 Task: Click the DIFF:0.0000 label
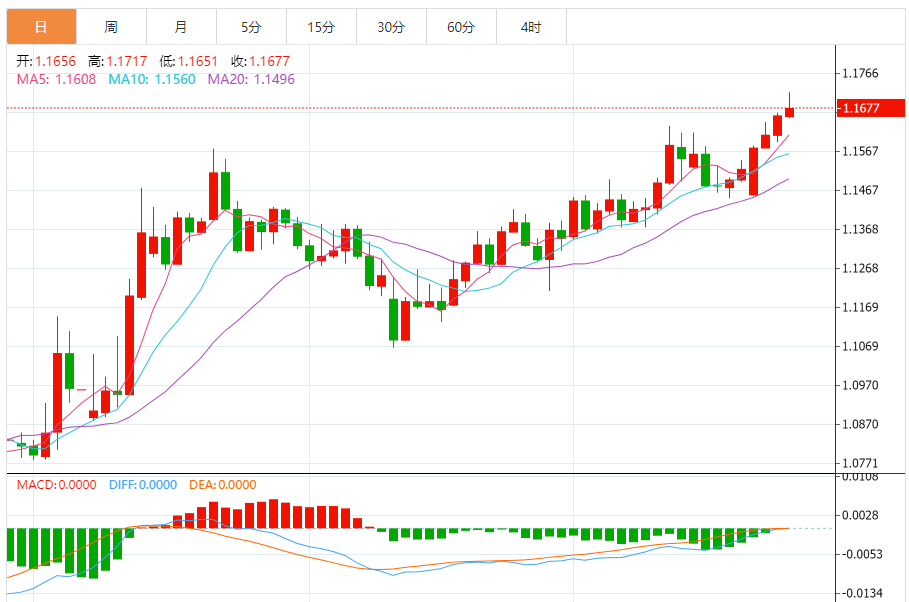point(143,485)
